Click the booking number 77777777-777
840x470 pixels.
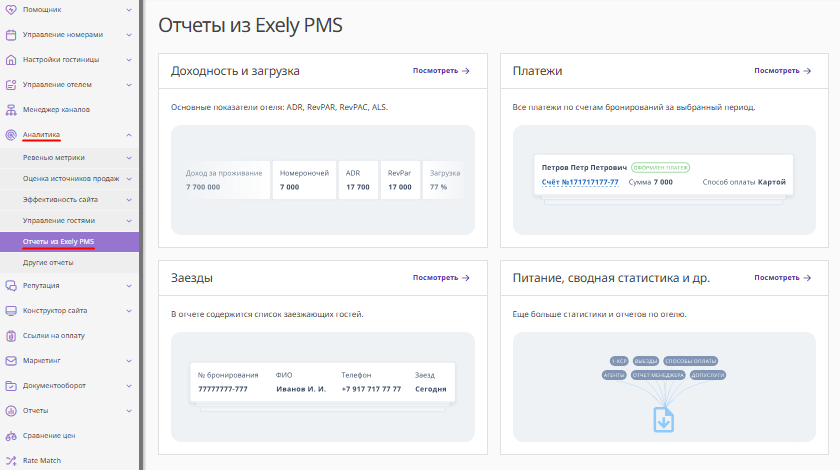[223, 389]
